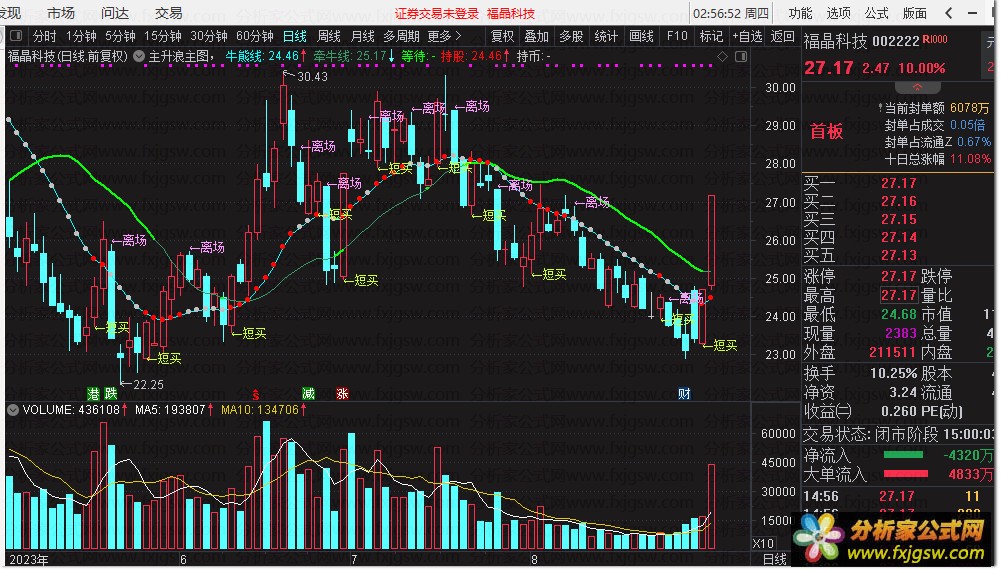
Task: Click the 换手 value 10.25%
Action: 894,373
